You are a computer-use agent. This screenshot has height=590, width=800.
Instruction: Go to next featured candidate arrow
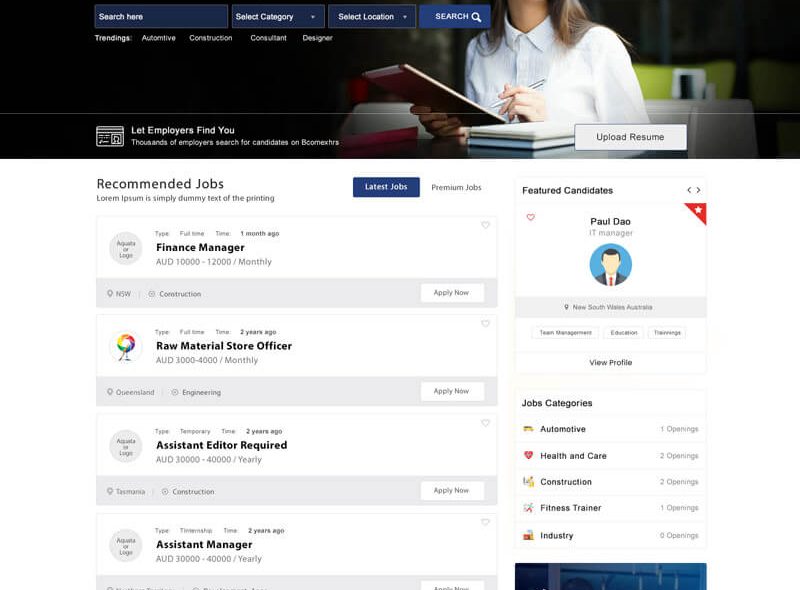pyautogui.click(x=698, y=190)
